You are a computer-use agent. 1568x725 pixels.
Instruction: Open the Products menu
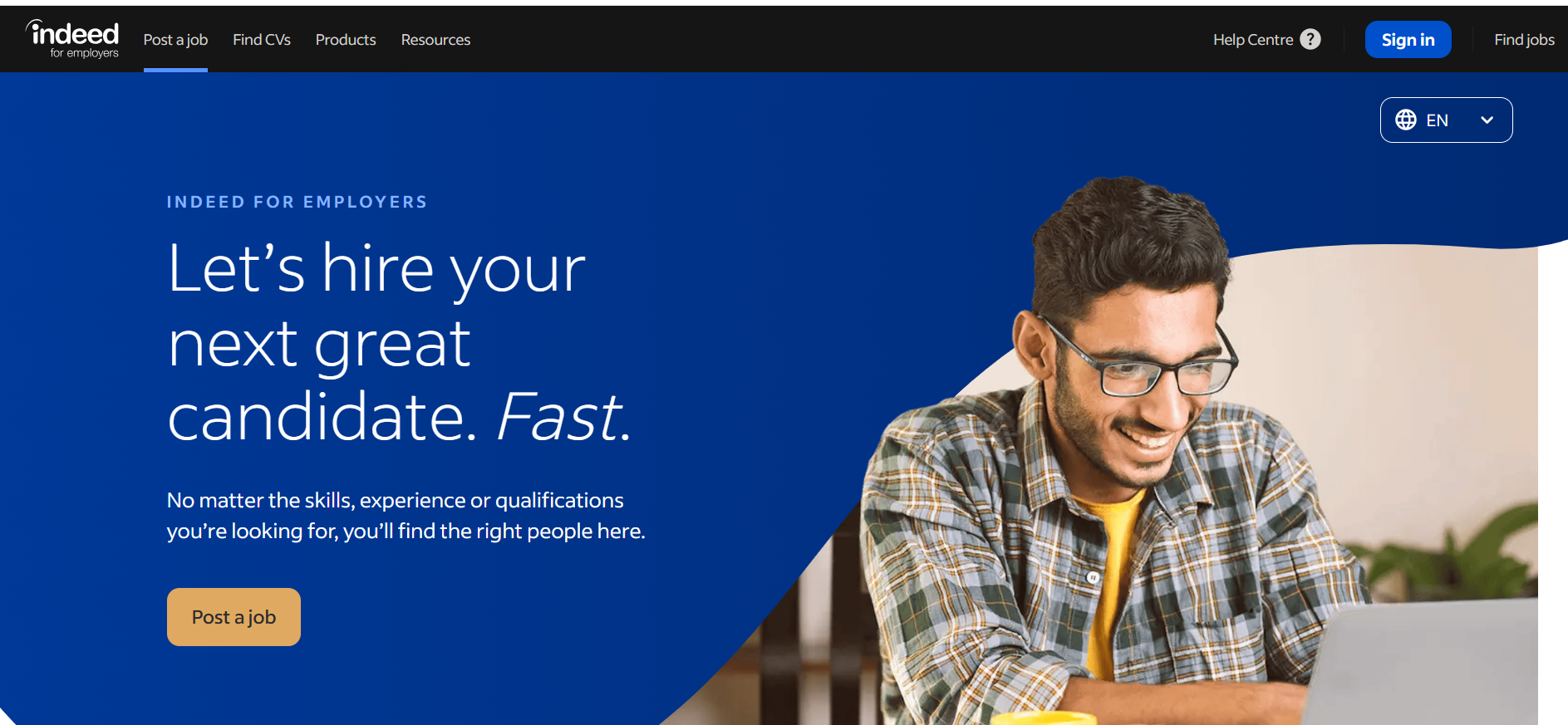click(x=346, y=40)
